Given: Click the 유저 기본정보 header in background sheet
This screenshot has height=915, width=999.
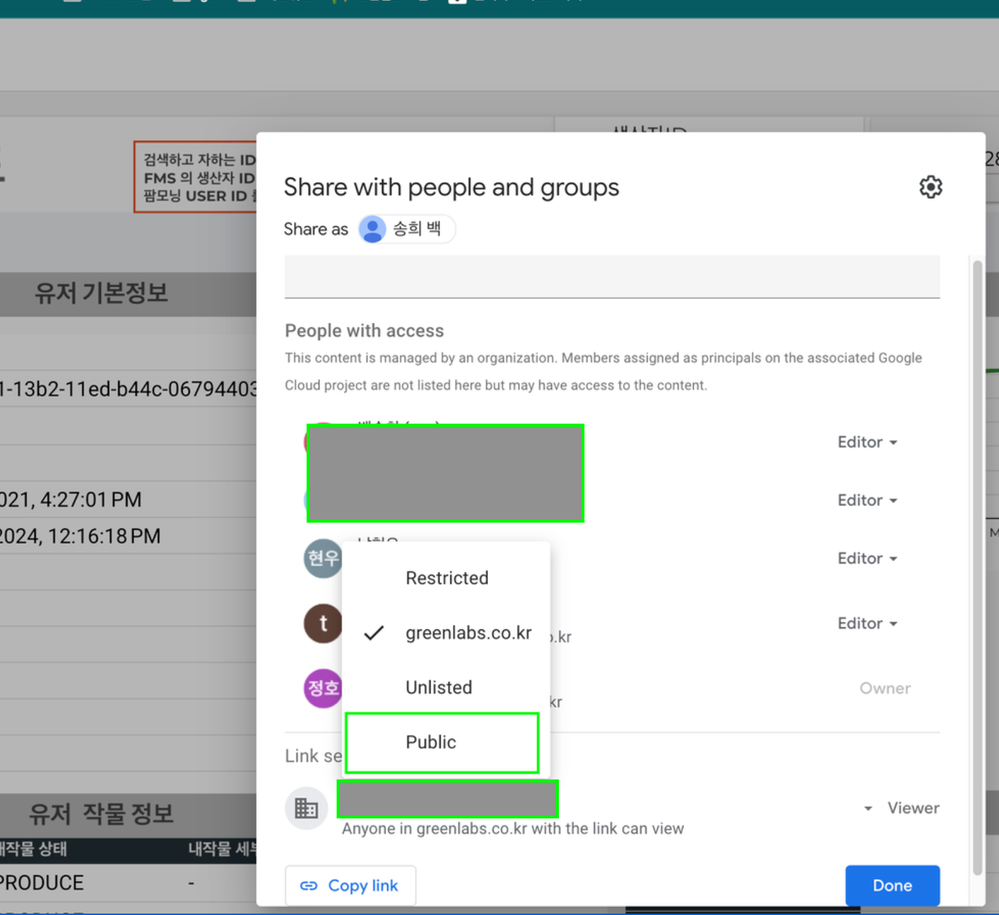Looking at the screenshot, I should pyautogui.click(x=101, y=293).
